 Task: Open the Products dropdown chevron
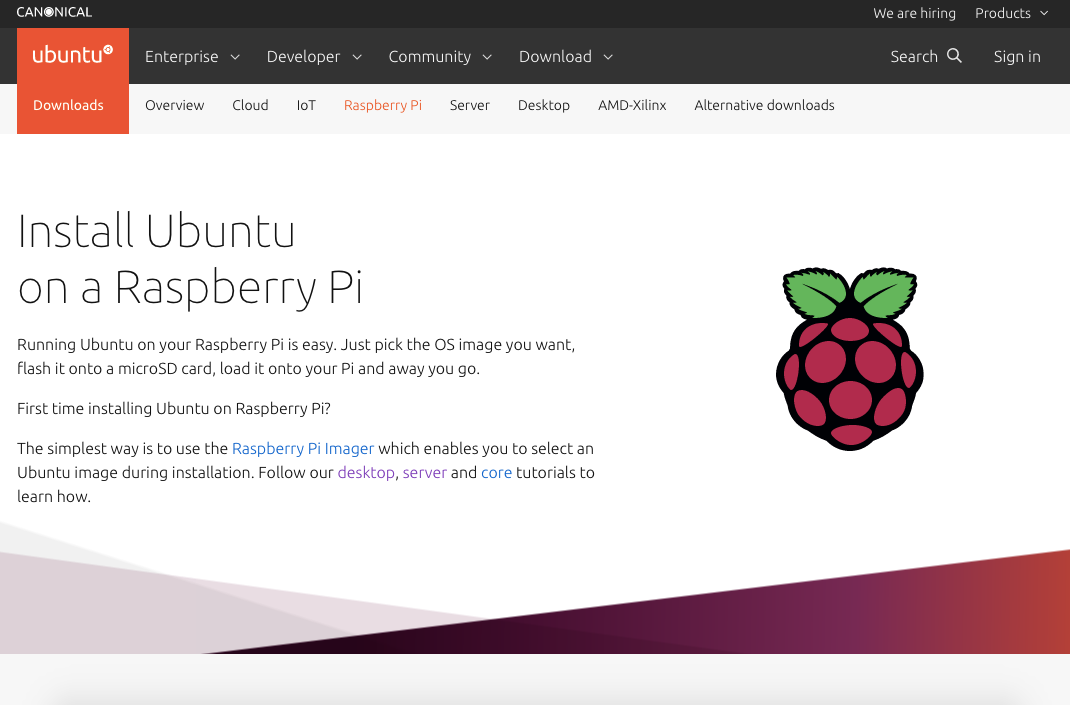[1044, 14]
